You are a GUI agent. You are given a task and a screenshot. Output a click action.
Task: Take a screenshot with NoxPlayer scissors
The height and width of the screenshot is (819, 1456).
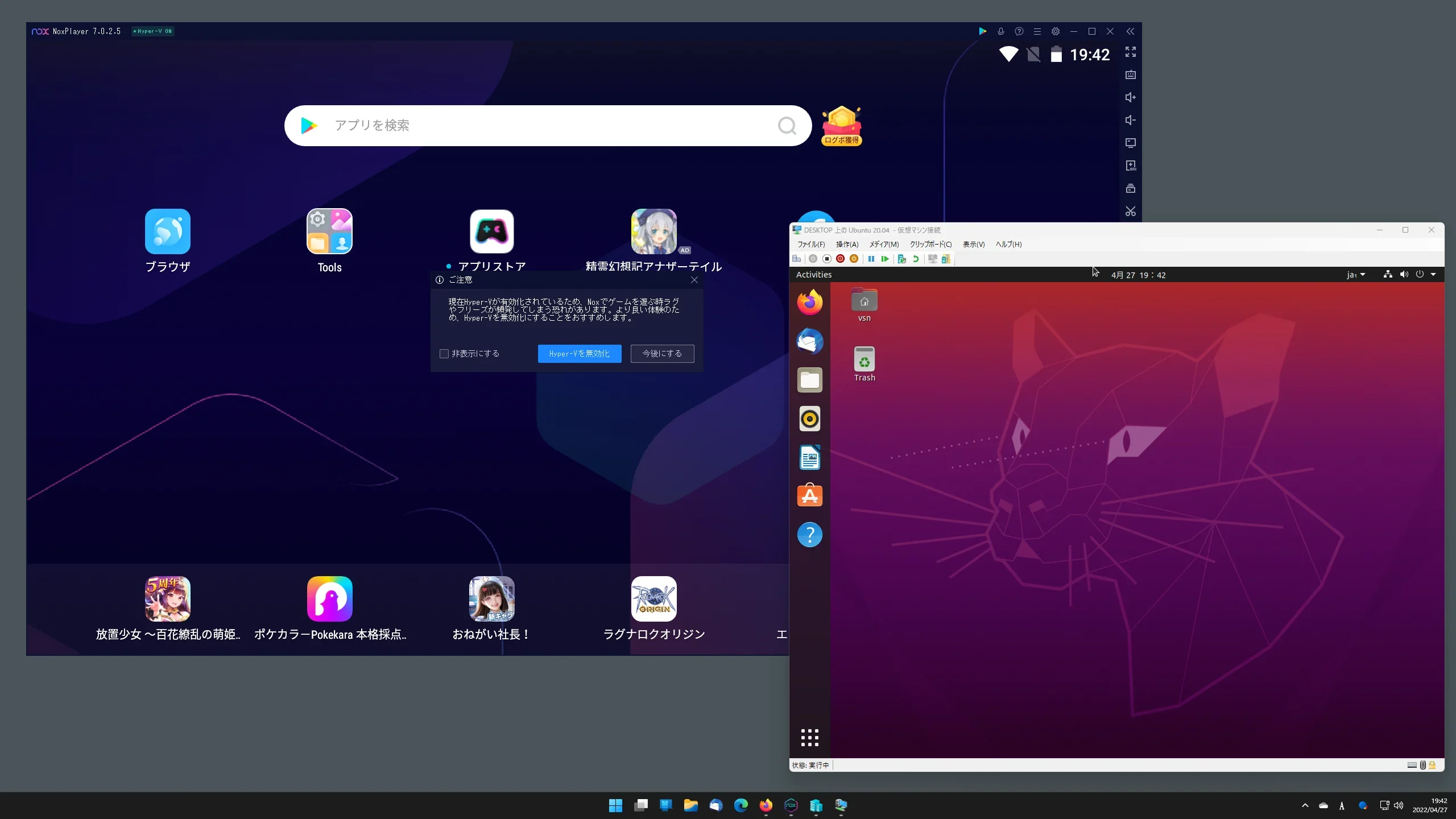point(1131,211)
